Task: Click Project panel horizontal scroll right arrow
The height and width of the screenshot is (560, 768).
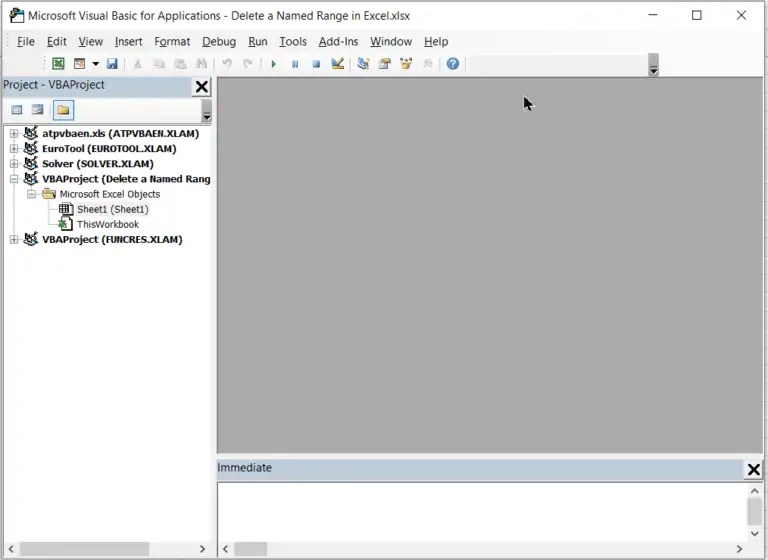Action: click(x=202, y=549)
